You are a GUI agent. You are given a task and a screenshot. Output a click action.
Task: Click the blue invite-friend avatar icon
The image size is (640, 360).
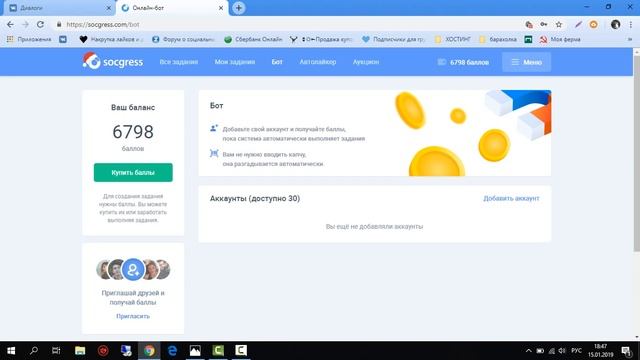(133, 269)
